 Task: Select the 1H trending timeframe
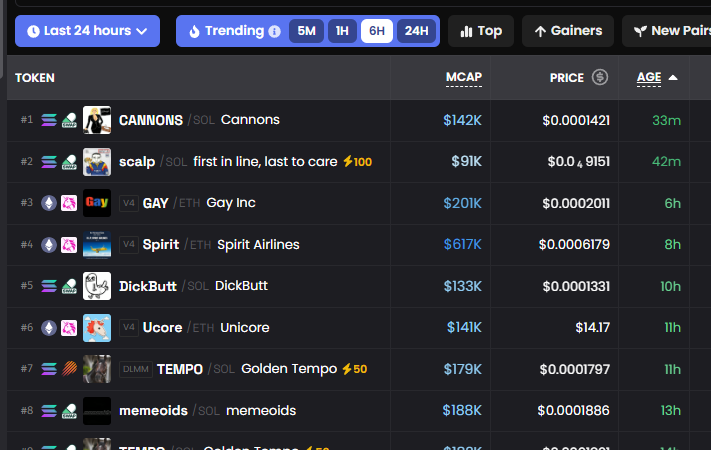(x=342, y=31)
